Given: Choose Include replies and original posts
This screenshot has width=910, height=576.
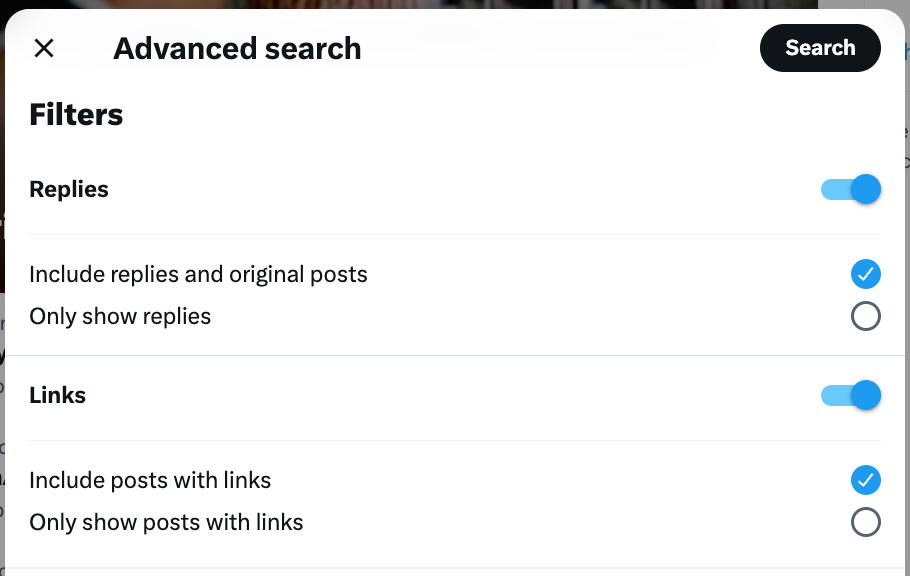Looking at the screenshot, I should 198,274.
